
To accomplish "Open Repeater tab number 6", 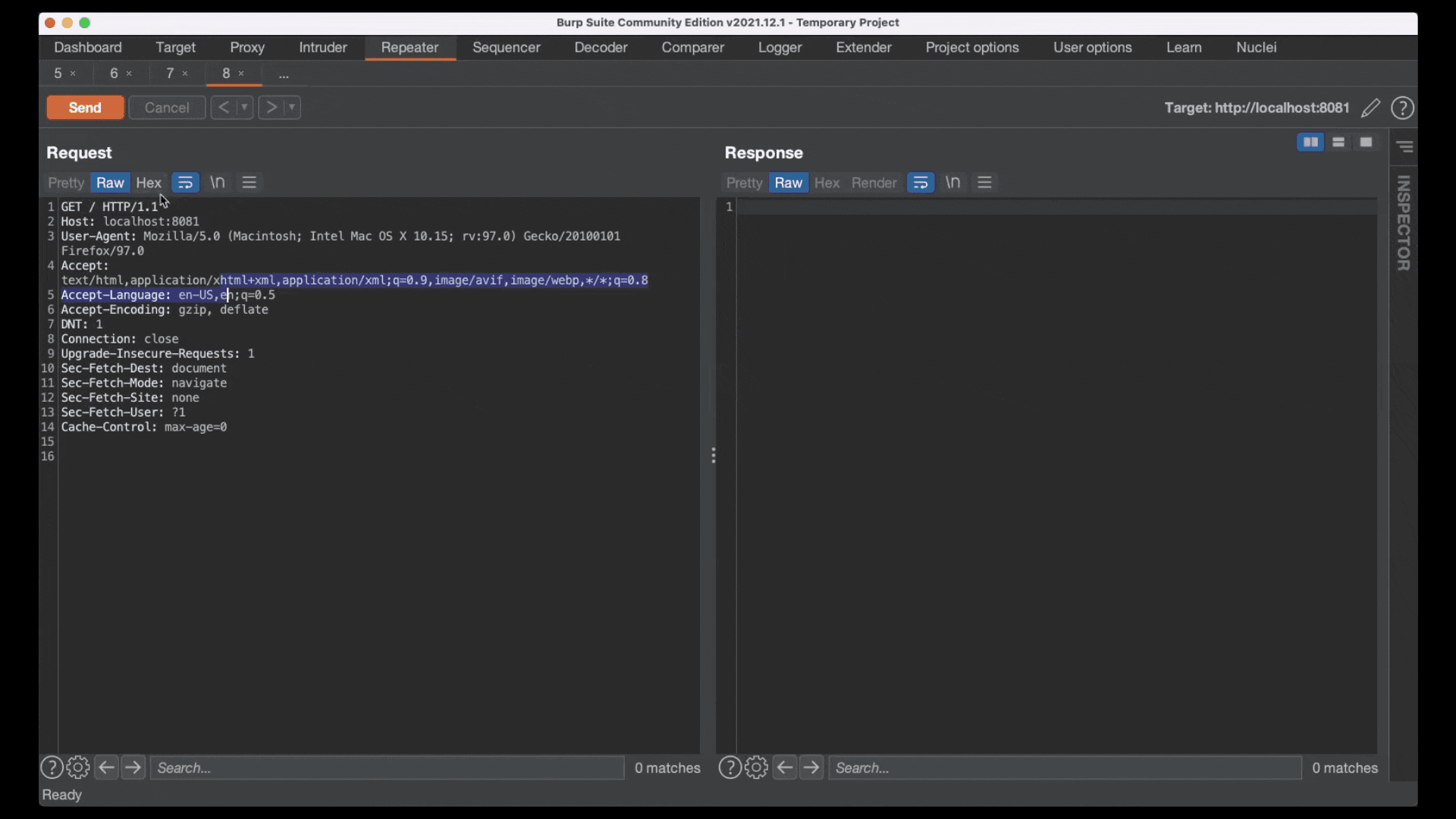I will click(114, 74).
